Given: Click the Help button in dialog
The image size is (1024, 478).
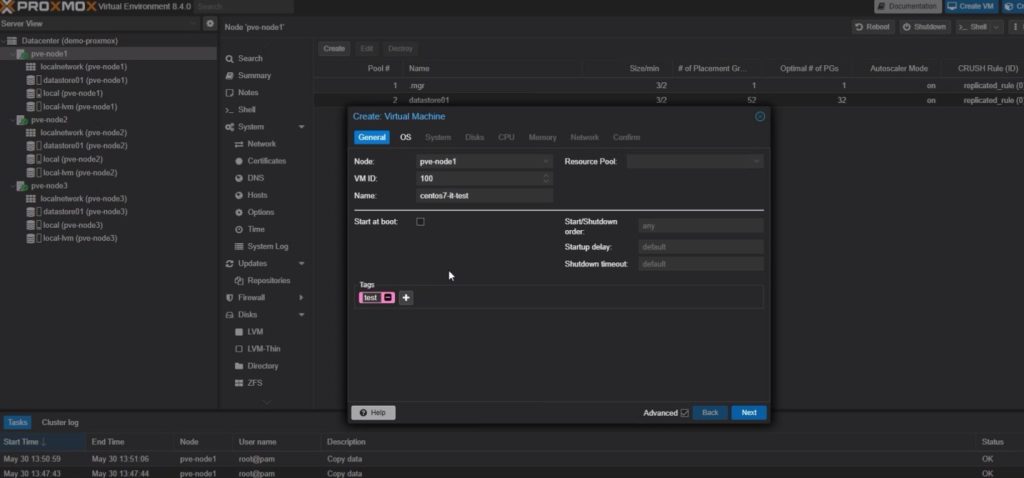Looking at the screenshot, I should (x=373, y=413).
